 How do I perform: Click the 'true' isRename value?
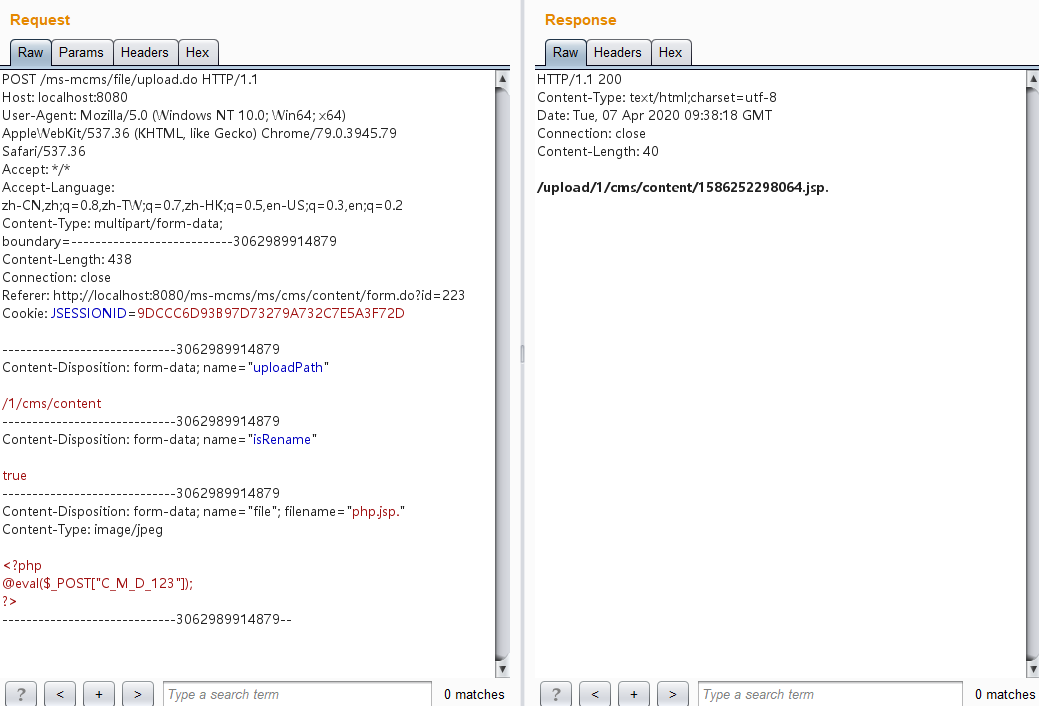(x=15, y=476)
